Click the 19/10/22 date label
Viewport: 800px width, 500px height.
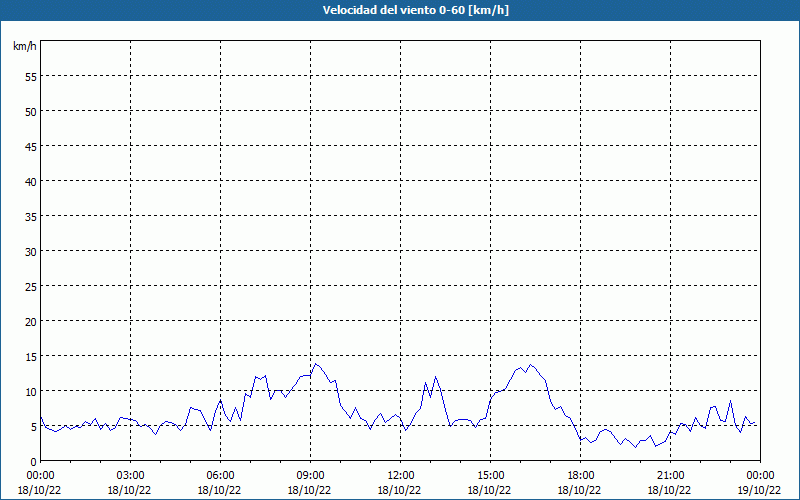(x=759, y=490)
